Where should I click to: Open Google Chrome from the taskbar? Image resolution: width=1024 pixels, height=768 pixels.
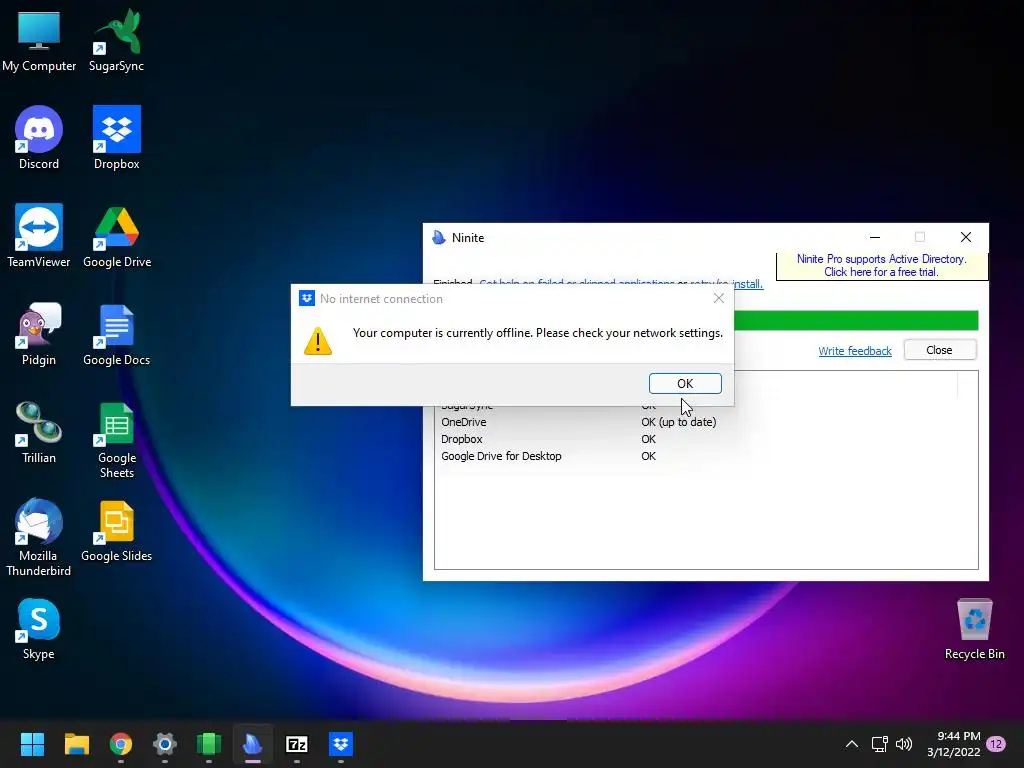120,744
